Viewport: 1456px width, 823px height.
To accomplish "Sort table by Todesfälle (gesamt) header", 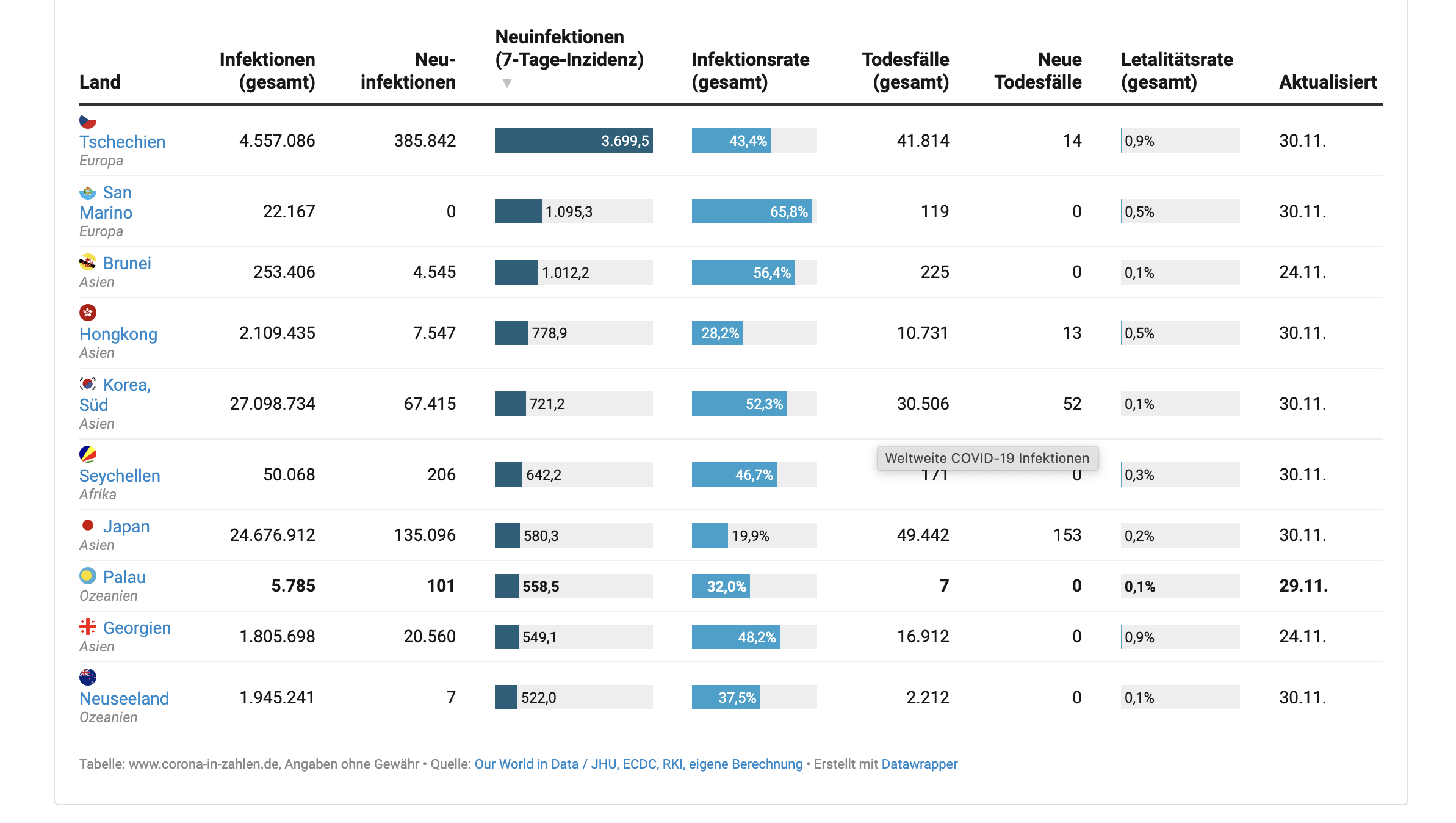I will coord(905,71).
